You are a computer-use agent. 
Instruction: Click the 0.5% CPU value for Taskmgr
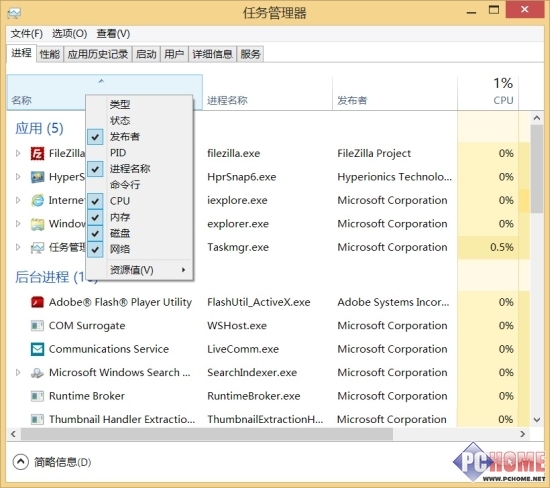(502, 247)
